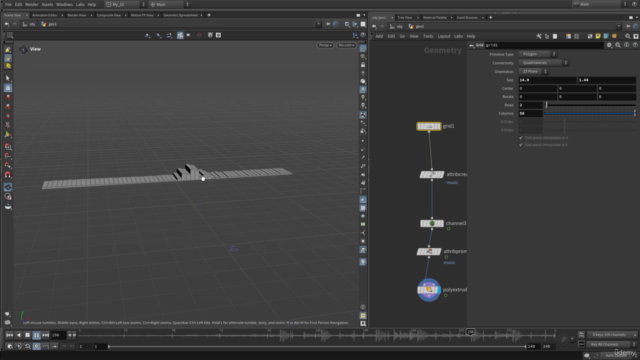Open the Material Palette tab
This screenshot has width=640, height=360.
[x=435, y=18]
